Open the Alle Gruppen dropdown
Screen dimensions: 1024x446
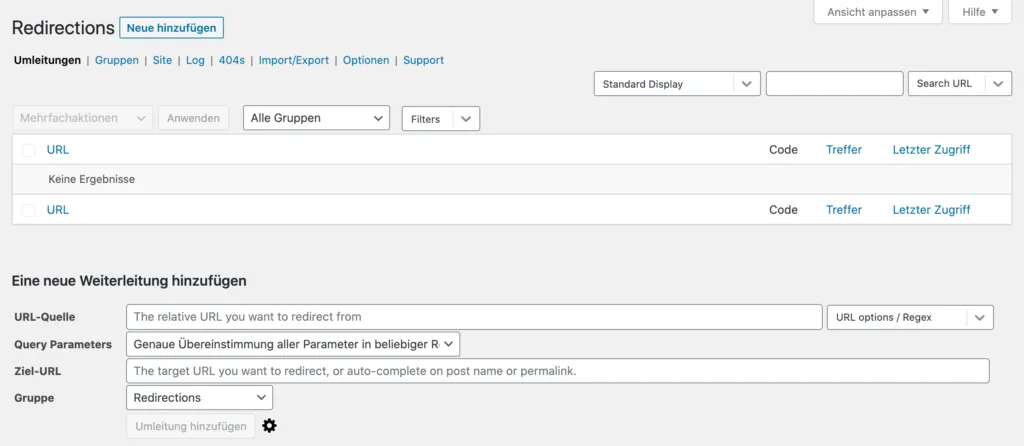pyautogui.click(x=316, y=118)
